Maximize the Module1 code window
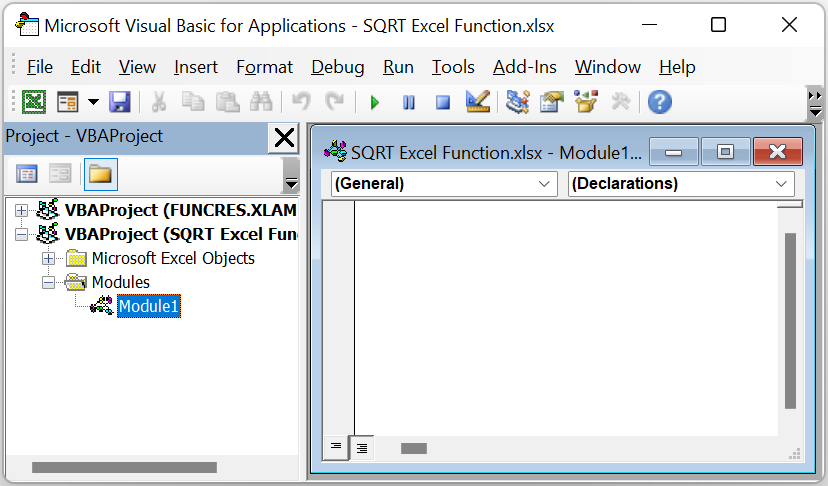This screenshot has width=828, height=486. [x=725, y=153]
